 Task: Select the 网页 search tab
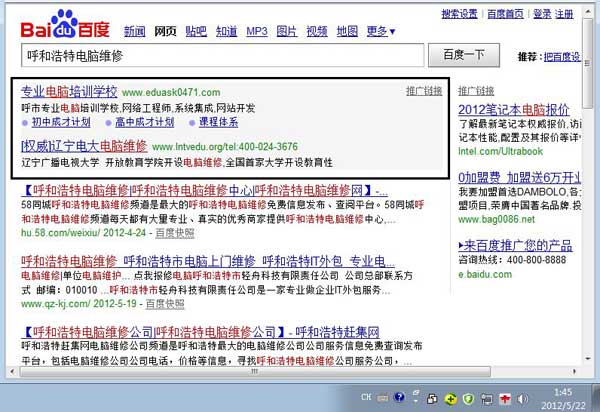[x=165, y=31]
